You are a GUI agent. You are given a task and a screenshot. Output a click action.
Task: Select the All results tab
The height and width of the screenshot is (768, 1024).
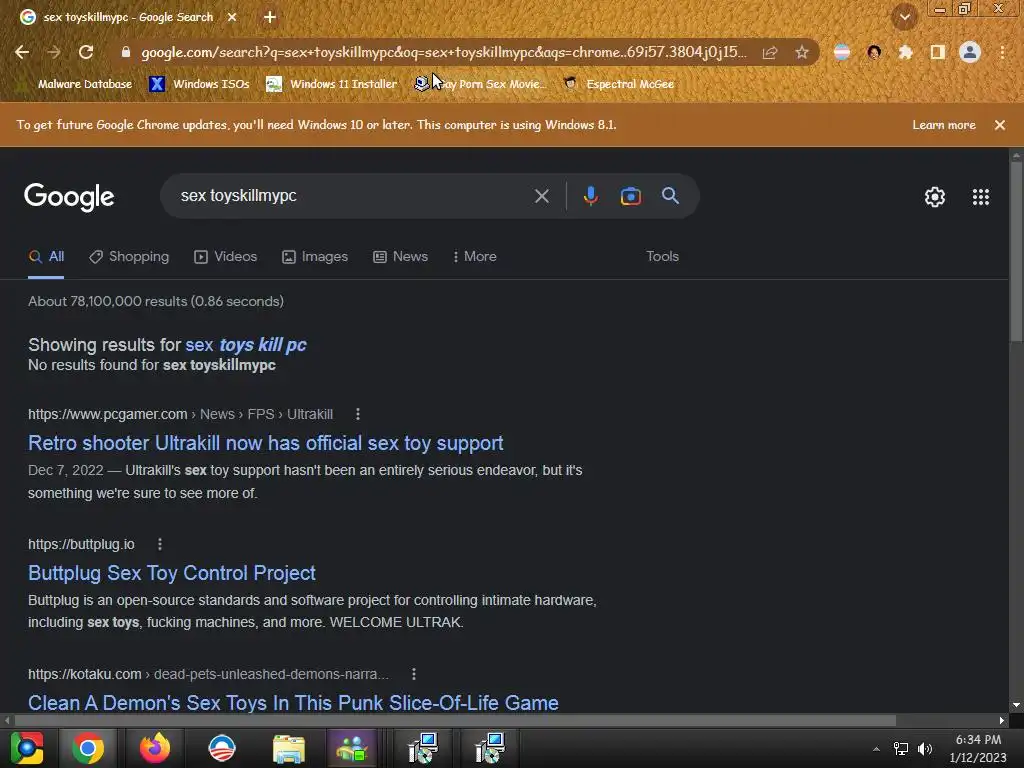pos(46,257)
